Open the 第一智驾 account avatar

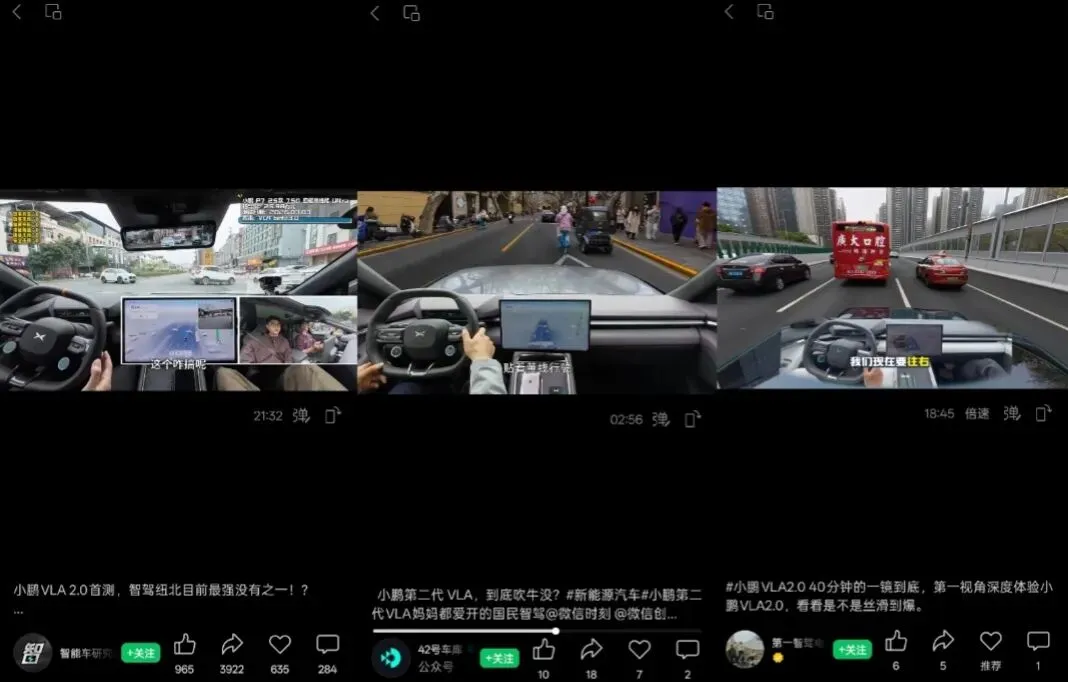coord(744,649)
